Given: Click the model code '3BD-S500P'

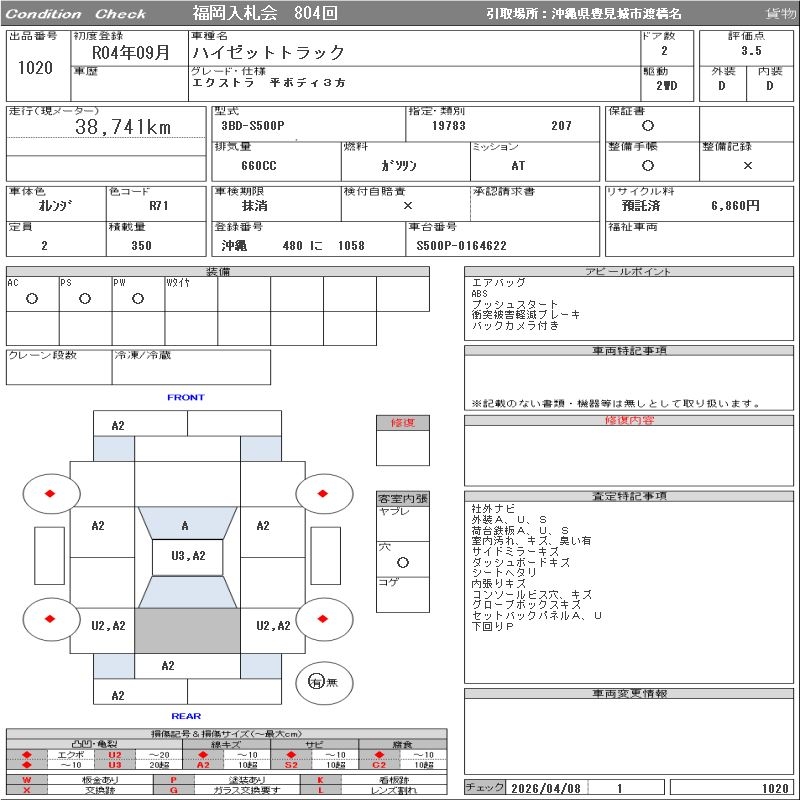Looking at the screenshot, I should [x=253, y=126].
